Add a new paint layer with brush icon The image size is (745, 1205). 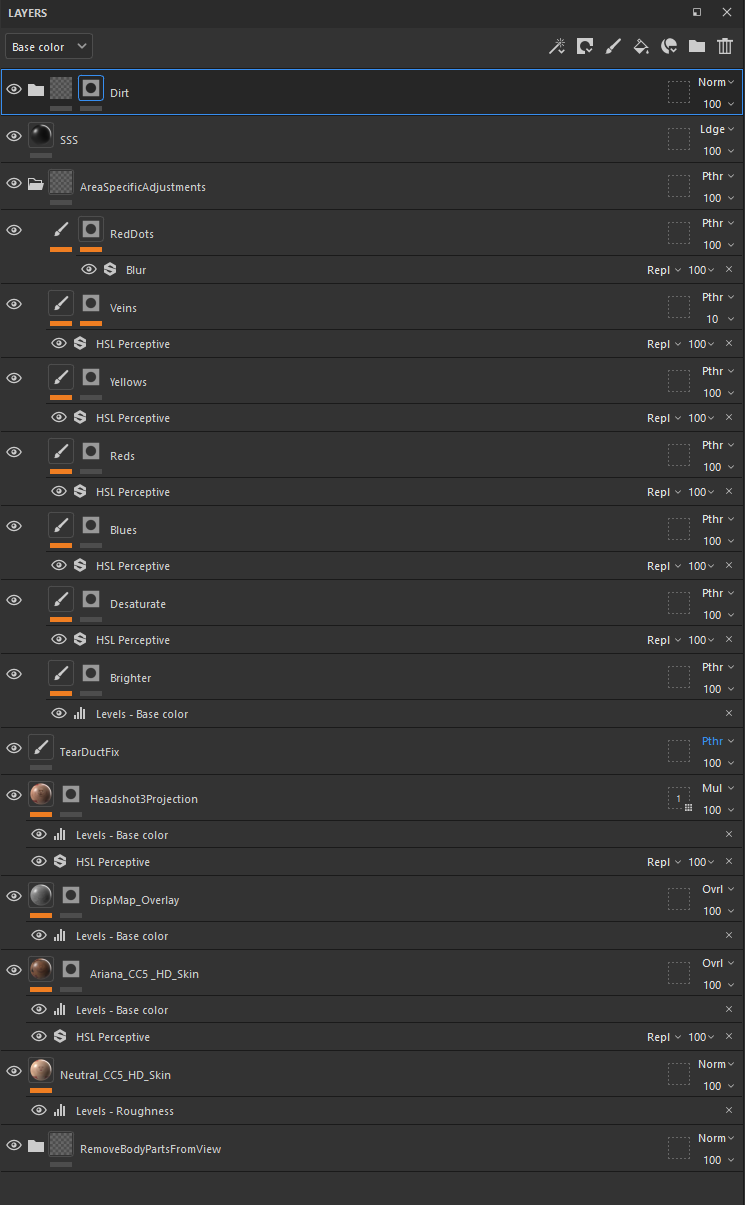[614, 46]
